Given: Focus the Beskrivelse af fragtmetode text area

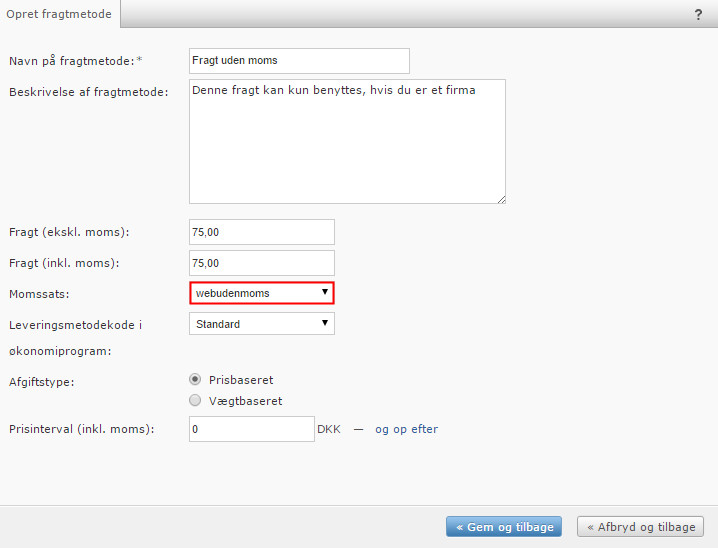Looking at the screenshot, I should (x=346, y=141).
